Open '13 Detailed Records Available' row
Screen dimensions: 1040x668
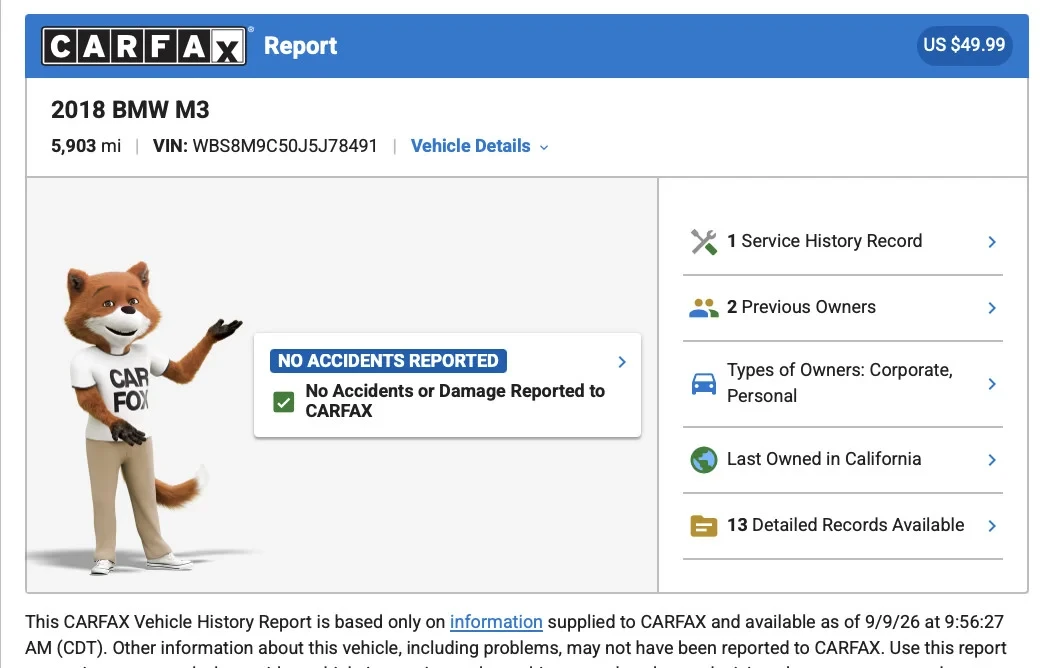(x=843, y=526)
